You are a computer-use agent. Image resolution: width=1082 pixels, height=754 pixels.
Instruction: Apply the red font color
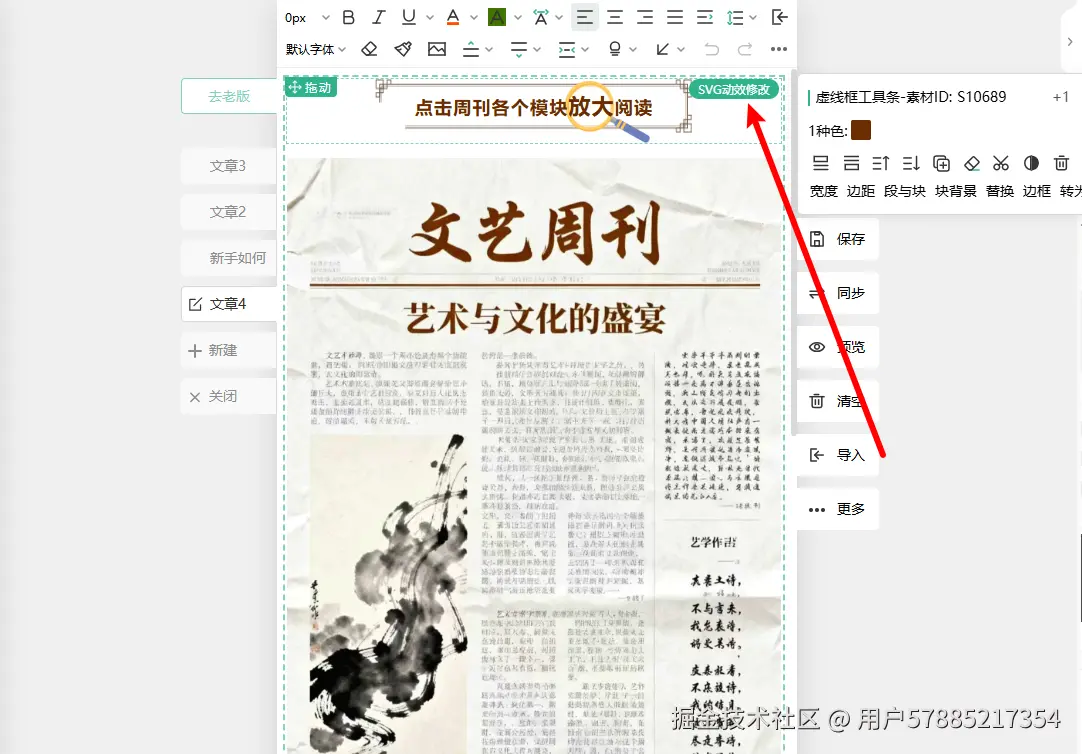click(x=453, y=17)
